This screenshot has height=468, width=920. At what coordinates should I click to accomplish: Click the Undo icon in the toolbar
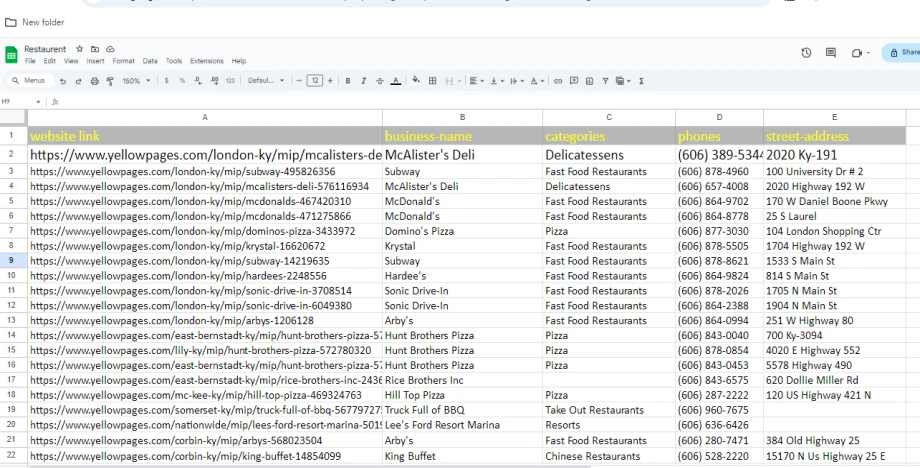pos(63,80)
